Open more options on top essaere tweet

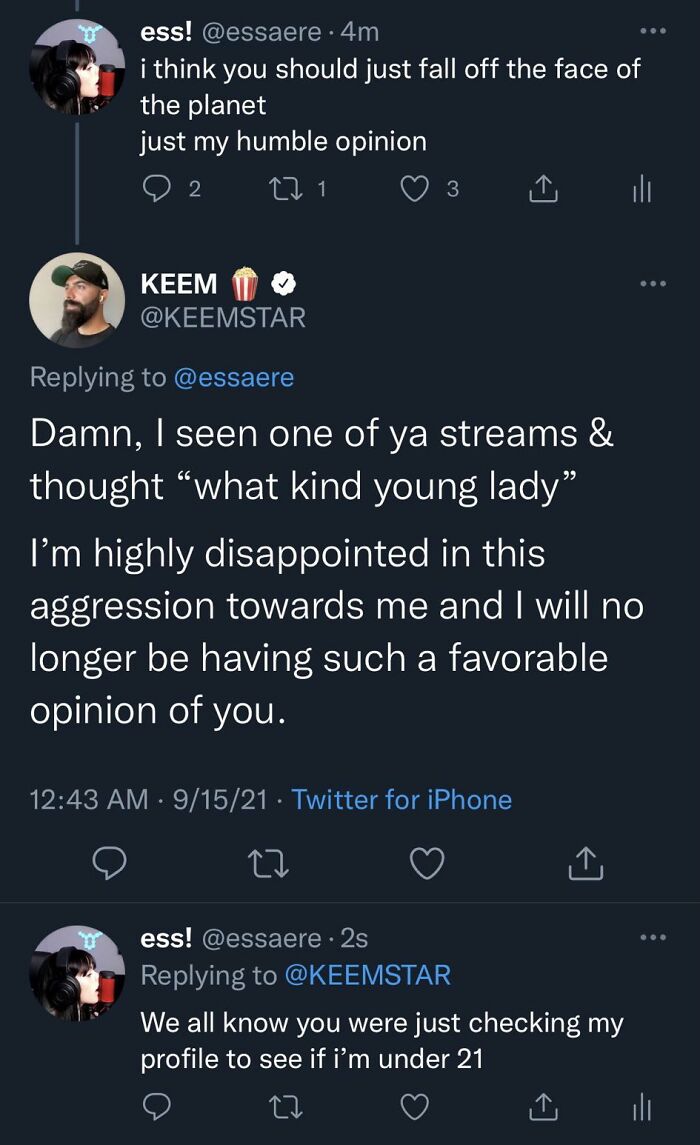click(652, 30)
